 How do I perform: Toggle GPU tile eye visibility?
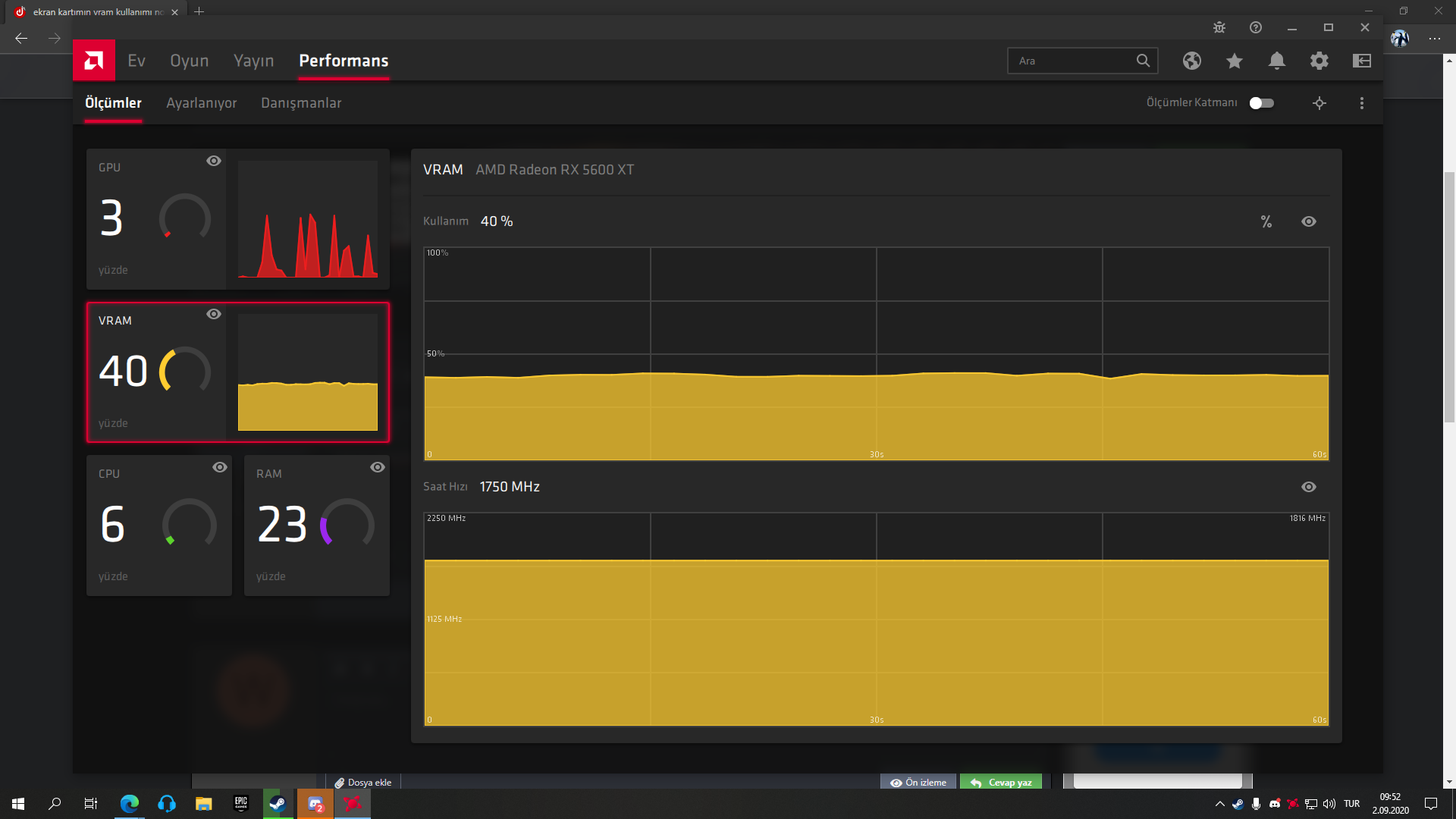tap(214, 161)
